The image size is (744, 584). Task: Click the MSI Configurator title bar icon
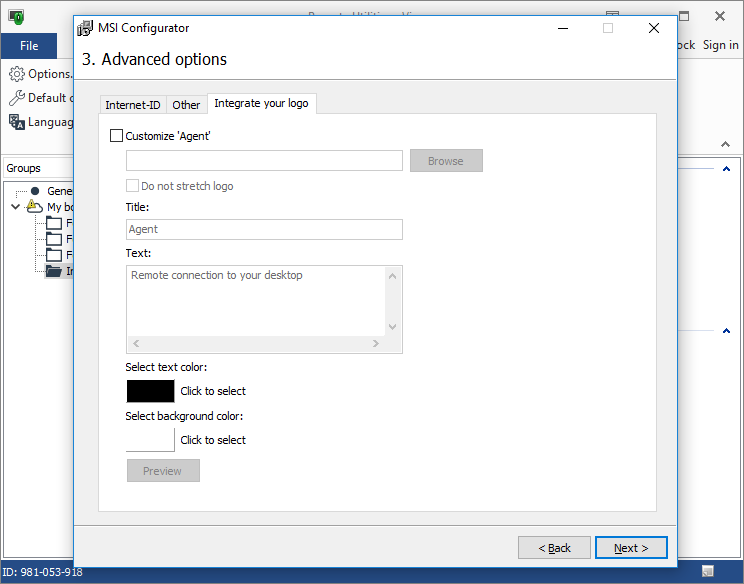coord(85,28)
